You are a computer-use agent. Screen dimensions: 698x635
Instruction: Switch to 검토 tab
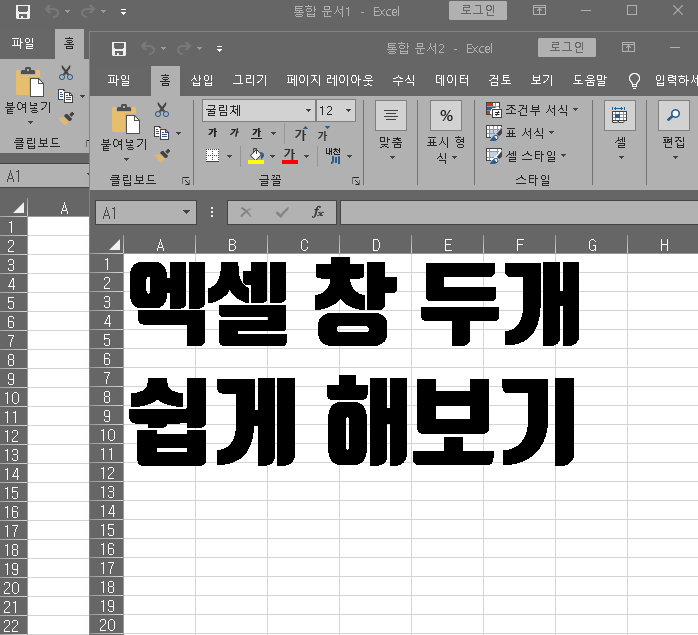click(x=499, y=80)
